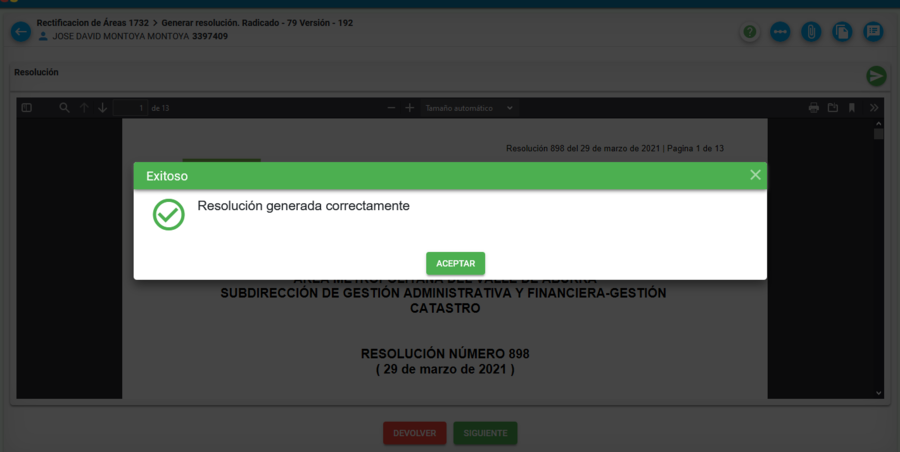Click the PDF viewer search magnifier
This screenshot has width=900, height=452.
pos(64,108)
